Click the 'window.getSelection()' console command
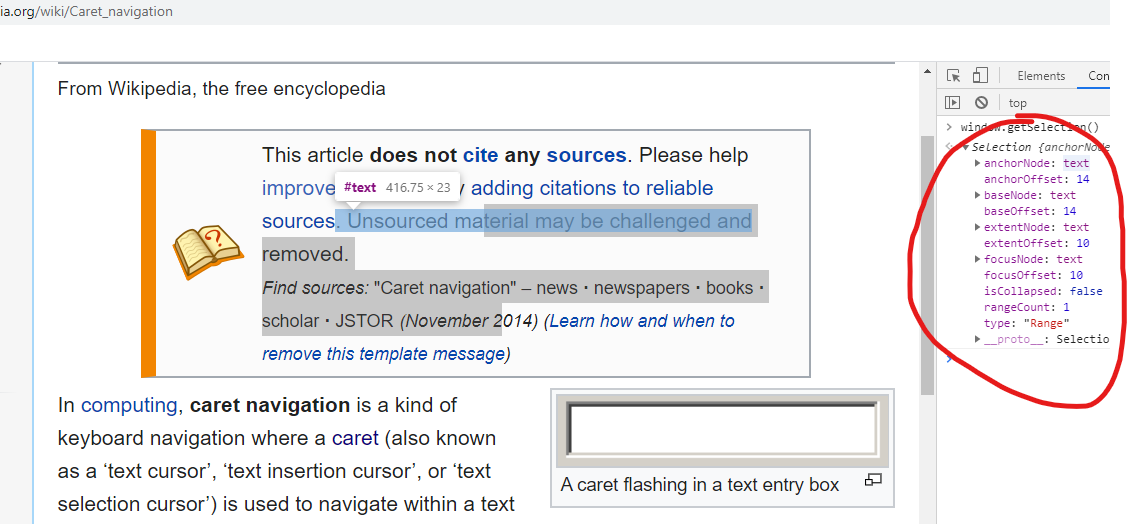Viewport: 1128px width, 524px height. 1030,127
